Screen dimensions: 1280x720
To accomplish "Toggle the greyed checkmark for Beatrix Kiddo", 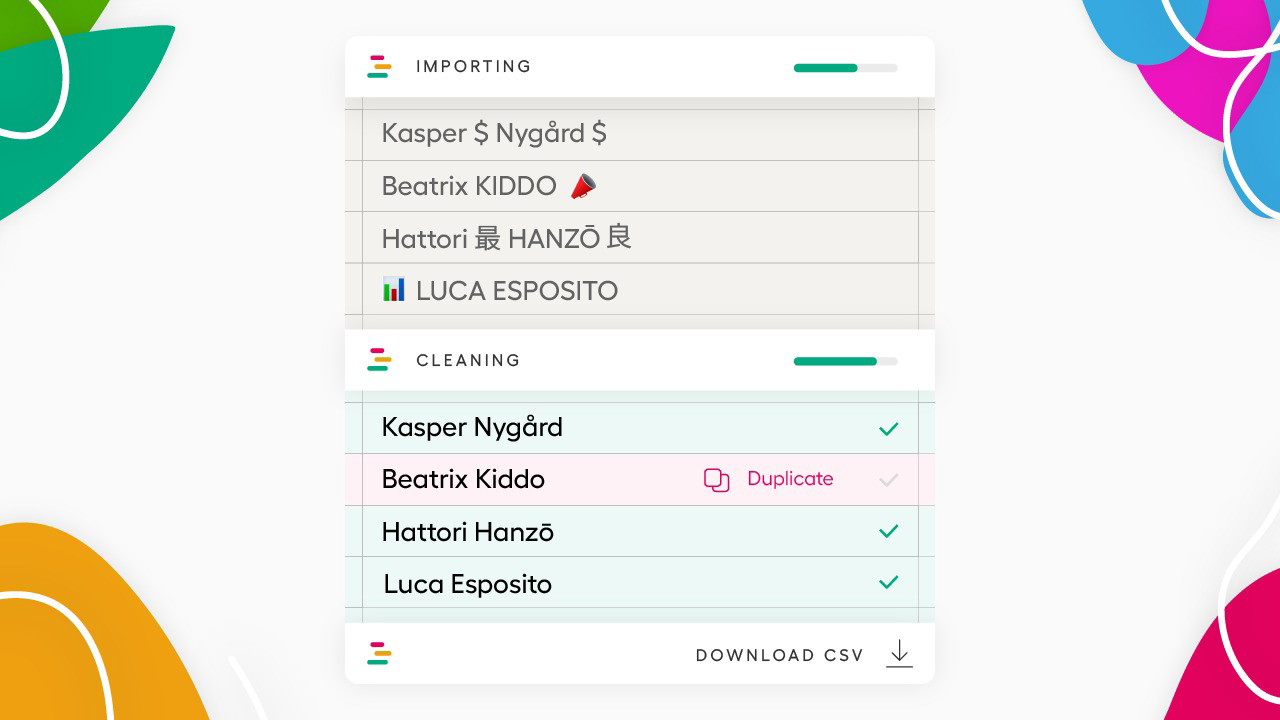I will 888,480.
